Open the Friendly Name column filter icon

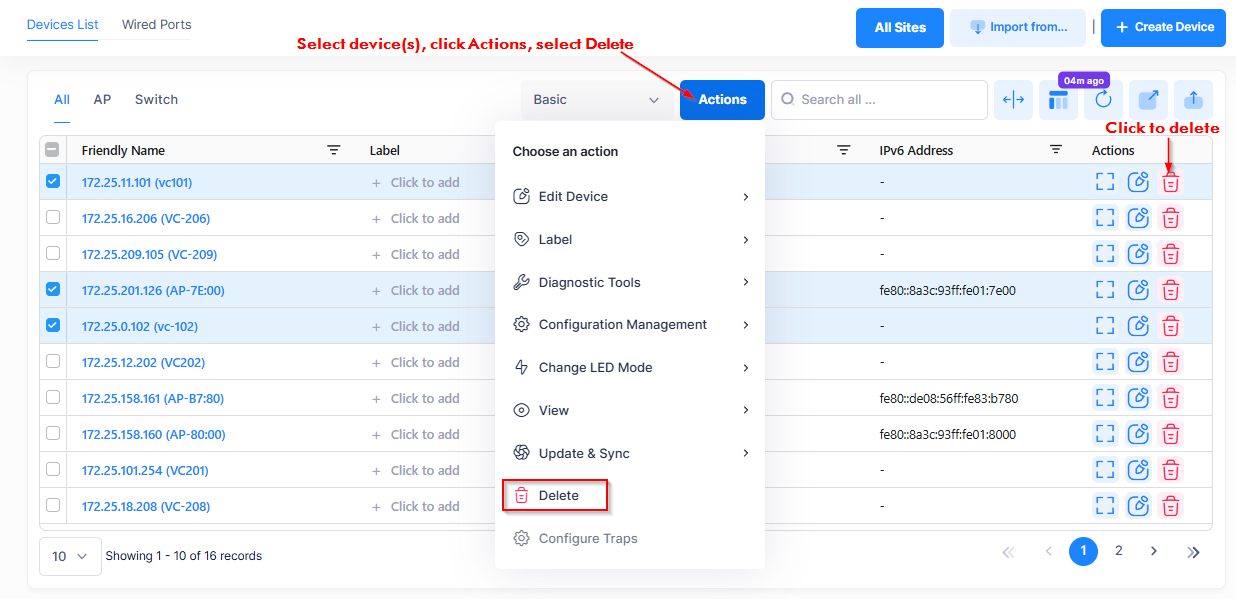coord(334,150)
